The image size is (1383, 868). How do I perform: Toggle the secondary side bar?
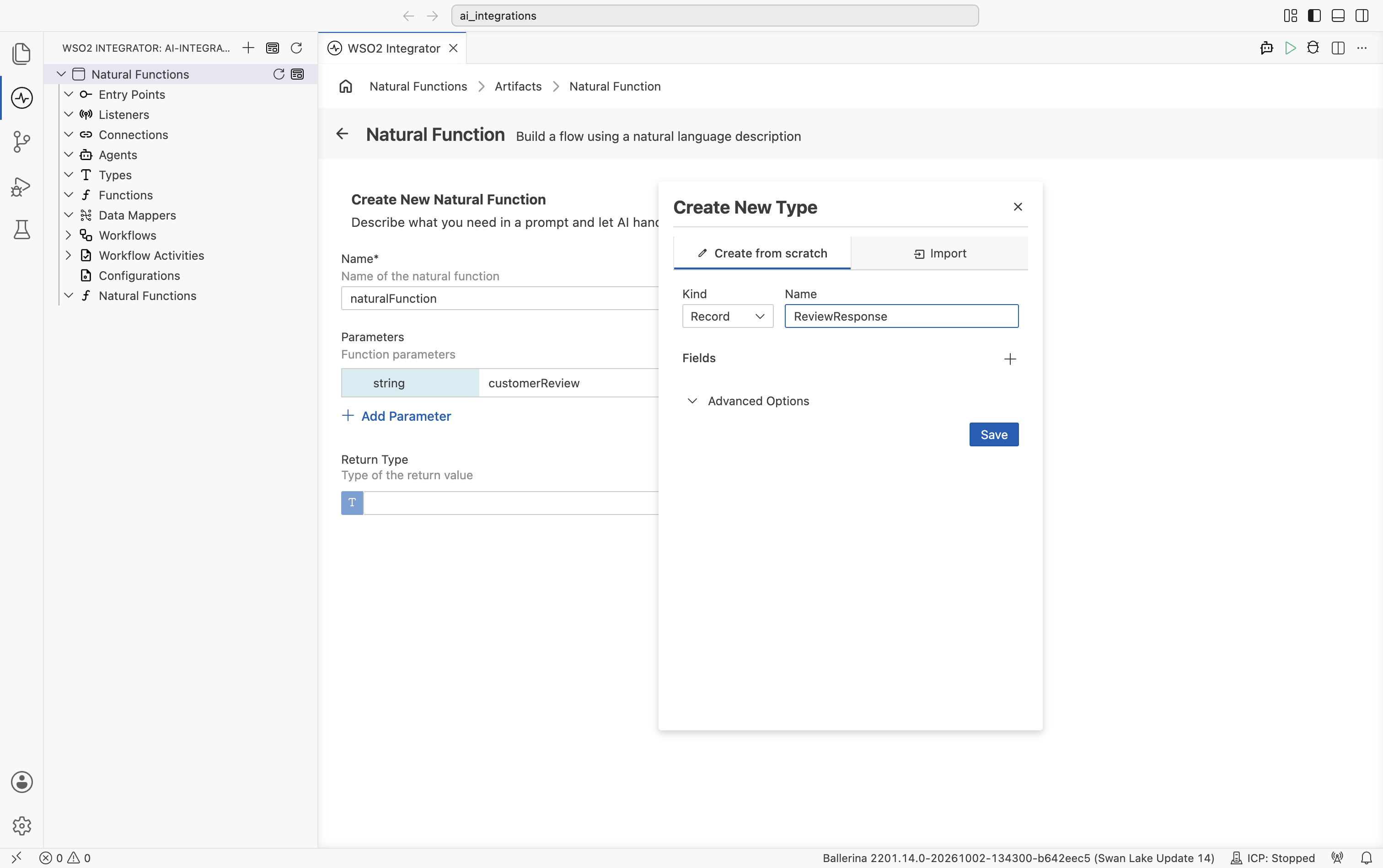pyautogui.click(x=1362, y=16)
